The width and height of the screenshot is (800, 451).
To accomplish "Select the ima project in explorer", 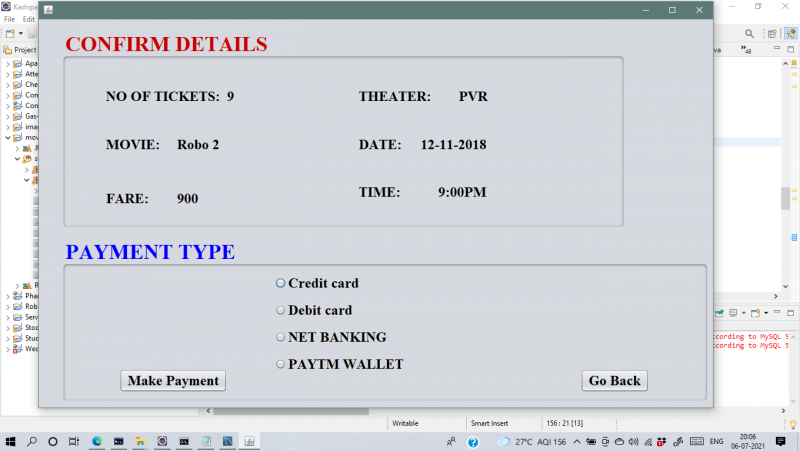I will [x=26, y=127].
